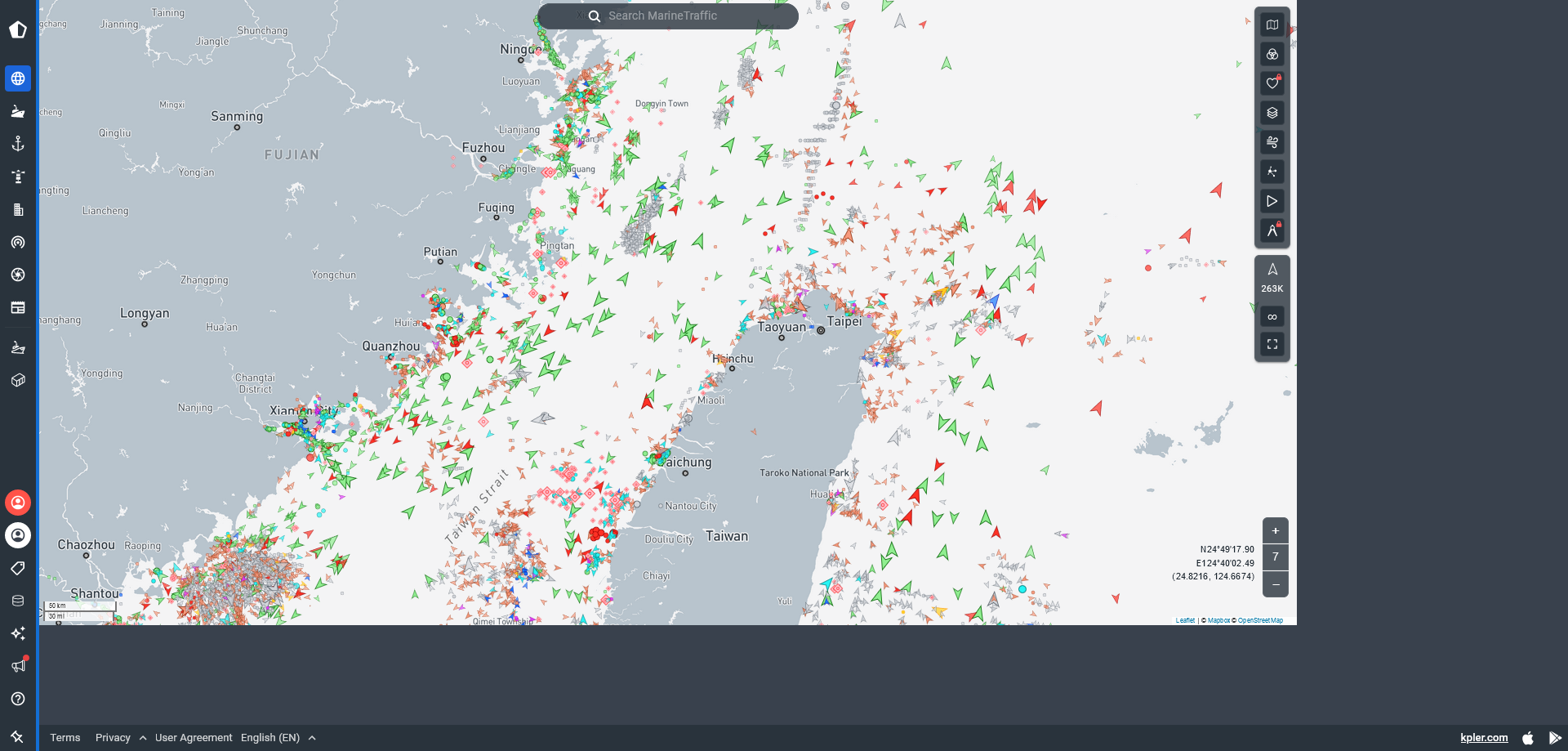Click the Taroko National Park label
The width and height of the screenshot is (1568, 751).
(x=804, y=472)
